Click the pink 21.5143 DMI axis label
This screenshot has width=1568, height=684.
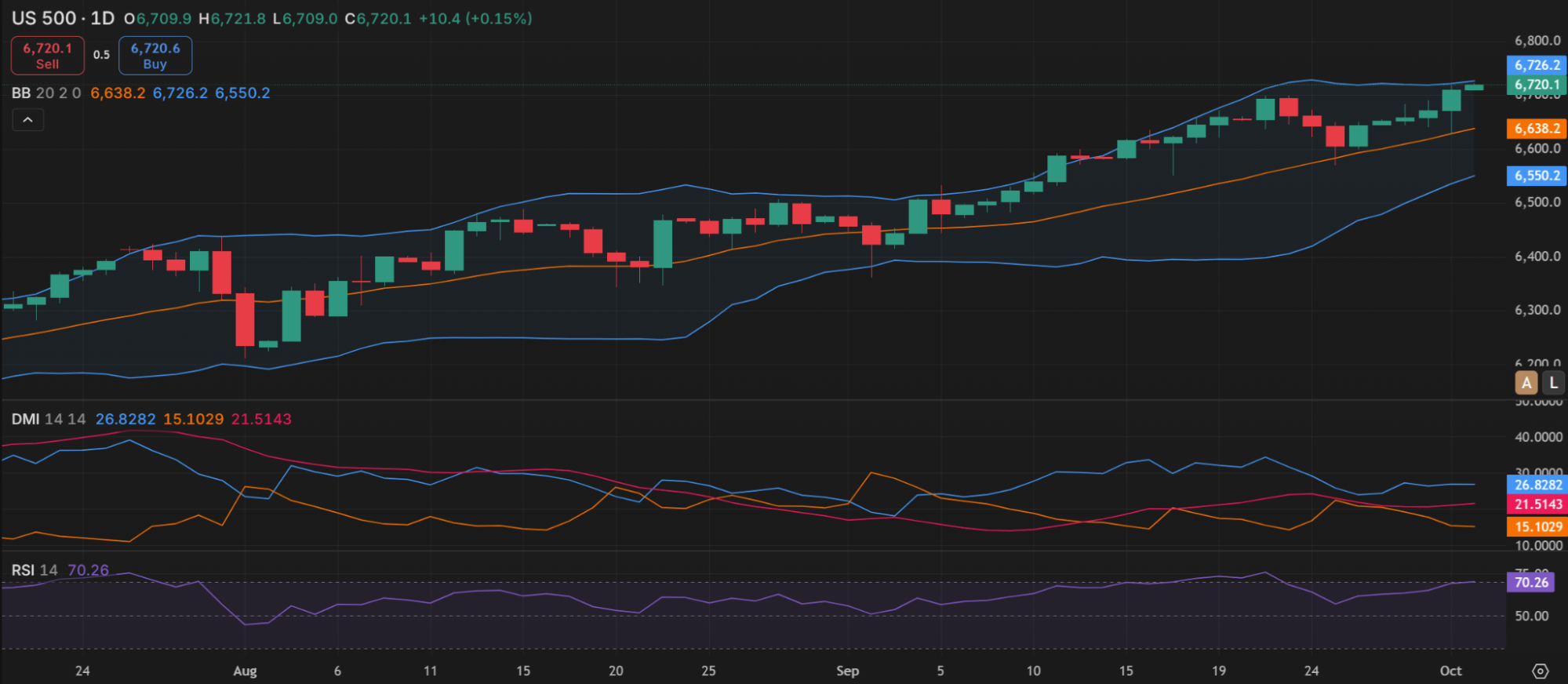(x=1537, y=504)
